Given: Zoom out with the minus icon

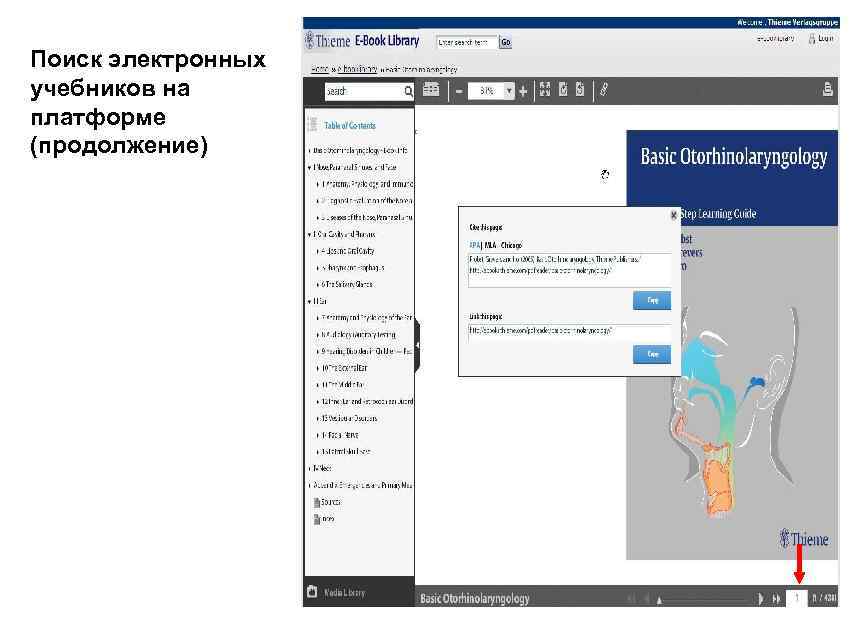Looking at the screenshot, I should pos(459,91).
